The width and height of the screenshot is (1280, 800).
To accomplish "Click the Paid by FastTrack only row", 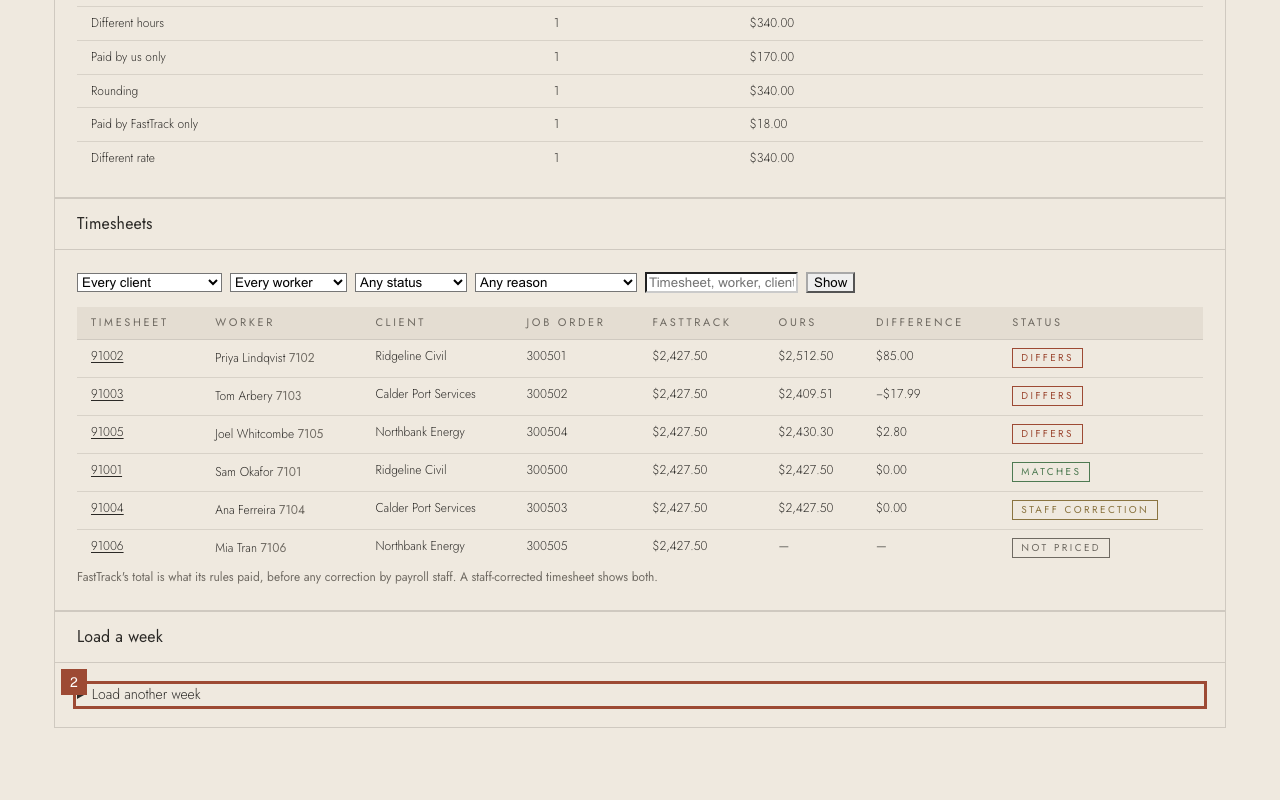I will click(x=640, y=124).
